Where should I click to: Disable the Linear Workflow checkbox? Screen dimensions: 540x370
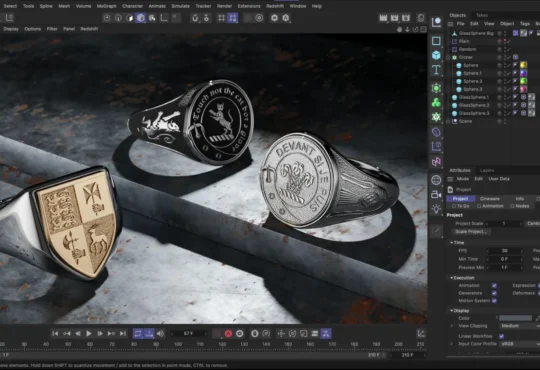pos(501,336)
